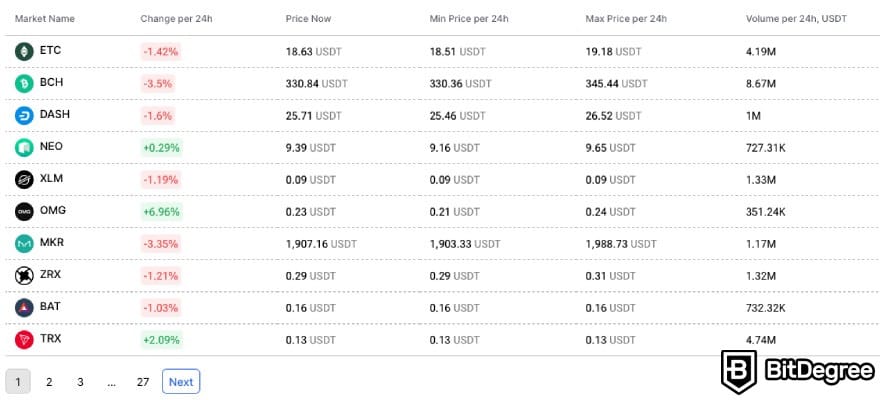Click the BAT coin icon
The width and height of the screenshot is (880, 400).
[x=24, y=307]
